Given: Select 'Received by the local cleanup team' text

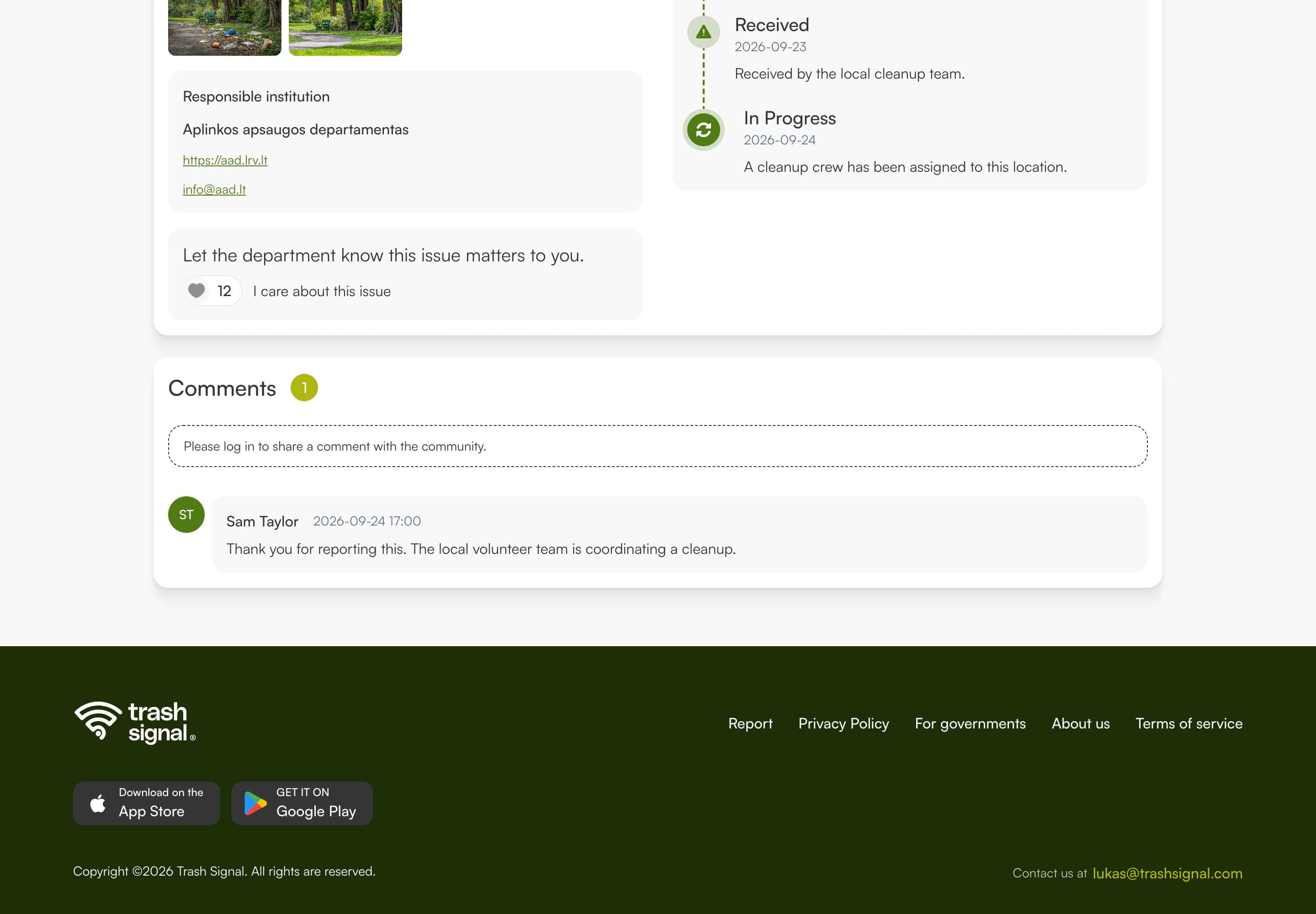Looking at the screenshot, I should pyautogui.click(x=849, y=73).
